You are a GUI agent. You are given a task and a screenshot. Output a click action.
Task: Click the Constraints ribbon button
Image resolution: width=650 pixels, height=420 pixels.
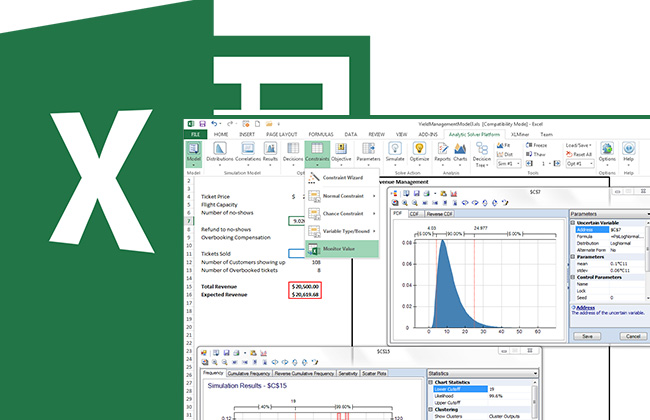317,154
